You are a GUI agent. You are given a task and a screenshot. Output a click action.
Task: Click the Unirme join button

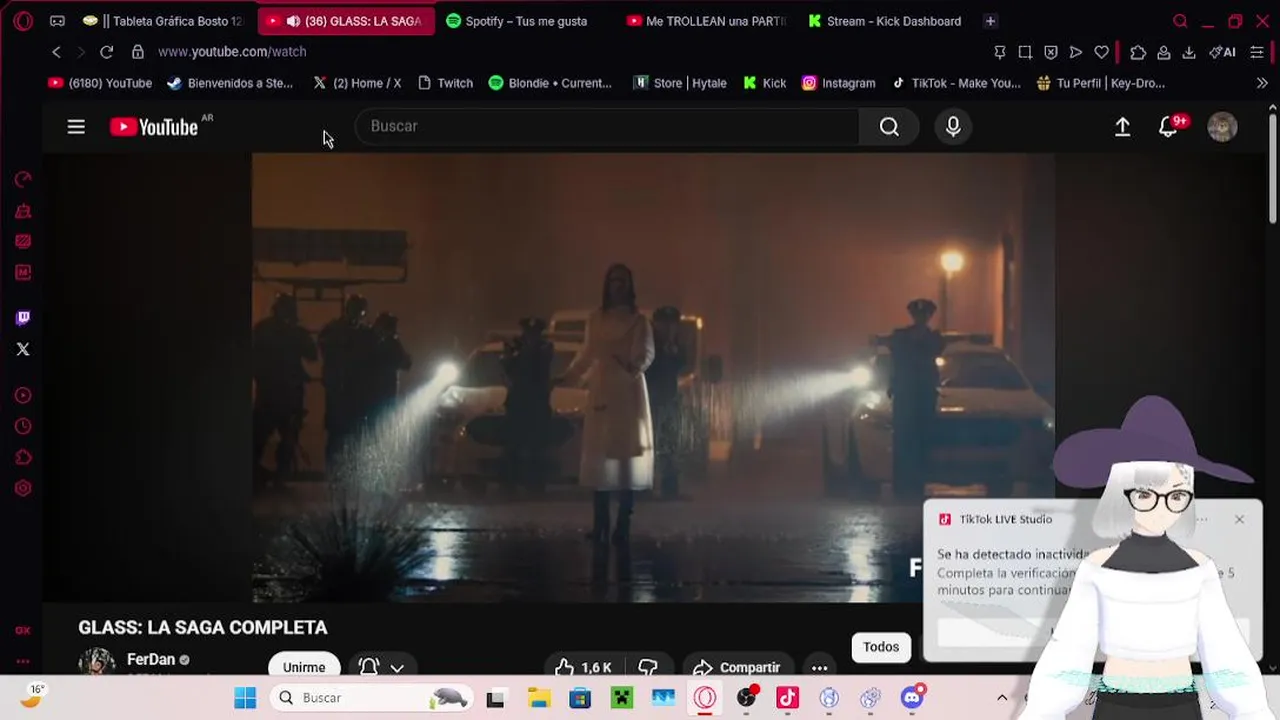[304, 666]
